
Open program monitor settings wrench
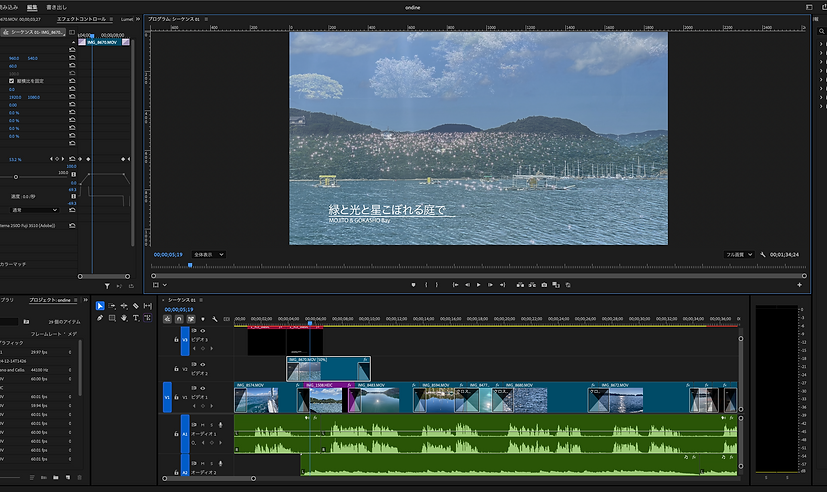tap(763, 255)
